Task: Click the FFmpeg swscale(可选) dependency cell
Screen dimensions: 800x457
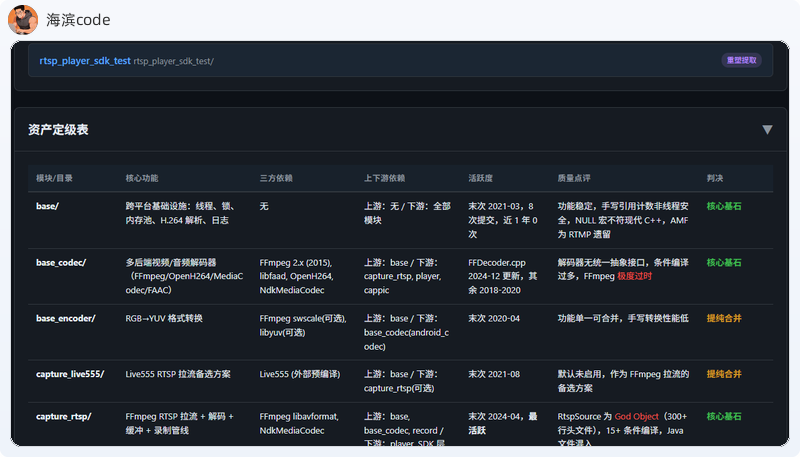Action: tap(303, 325)
